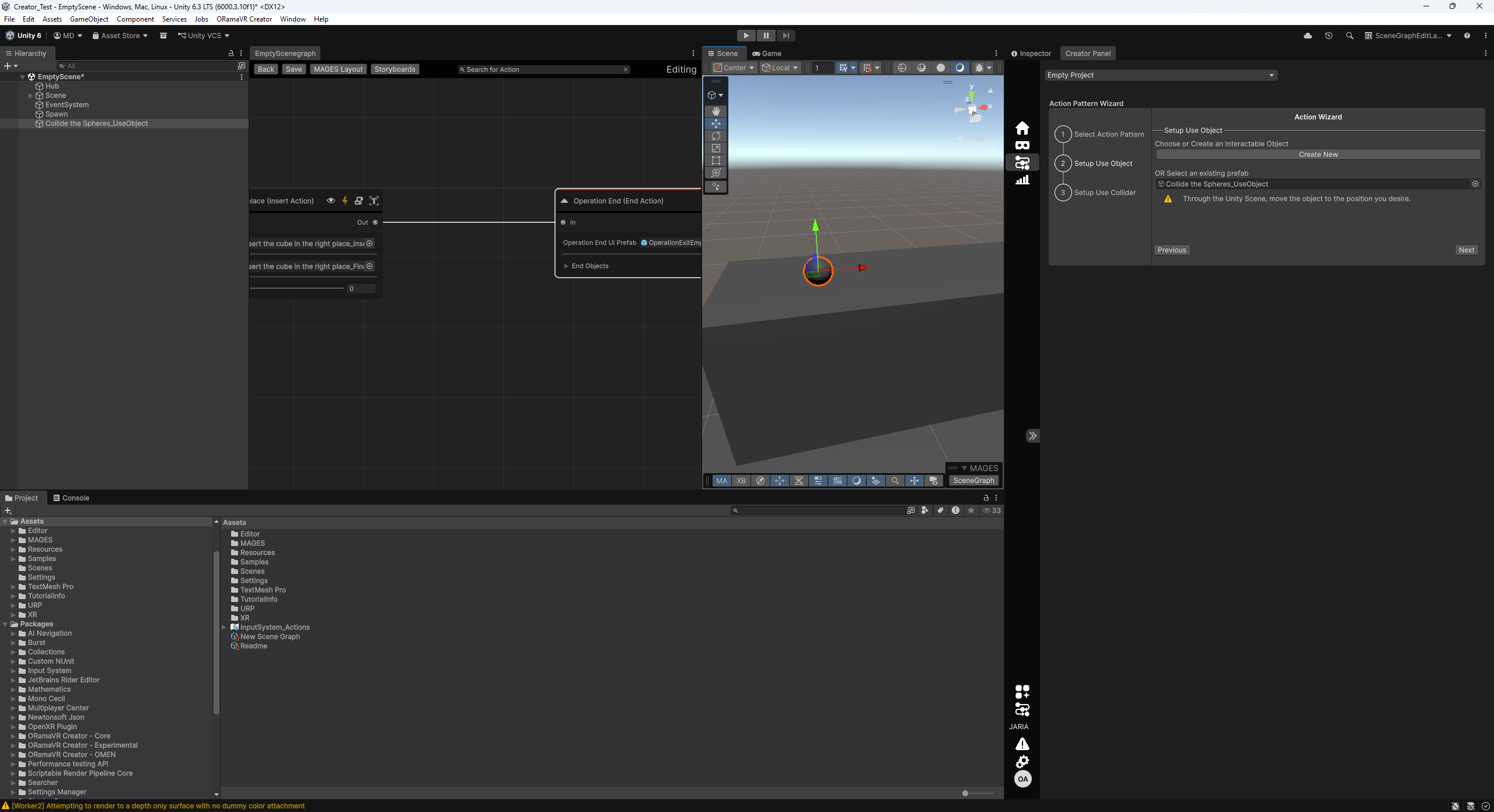1494x812 pixels.
Task: Open the Center pivot dropdown
Action: (x=734, y=68)
